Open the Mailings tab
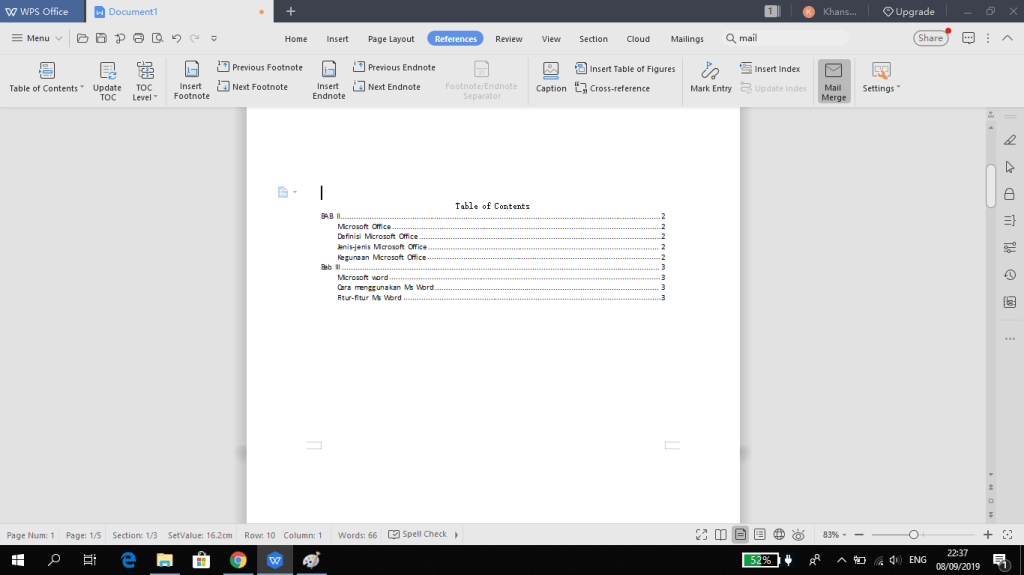This screenshot has height=575, width=1024. (x=687, y=39)
